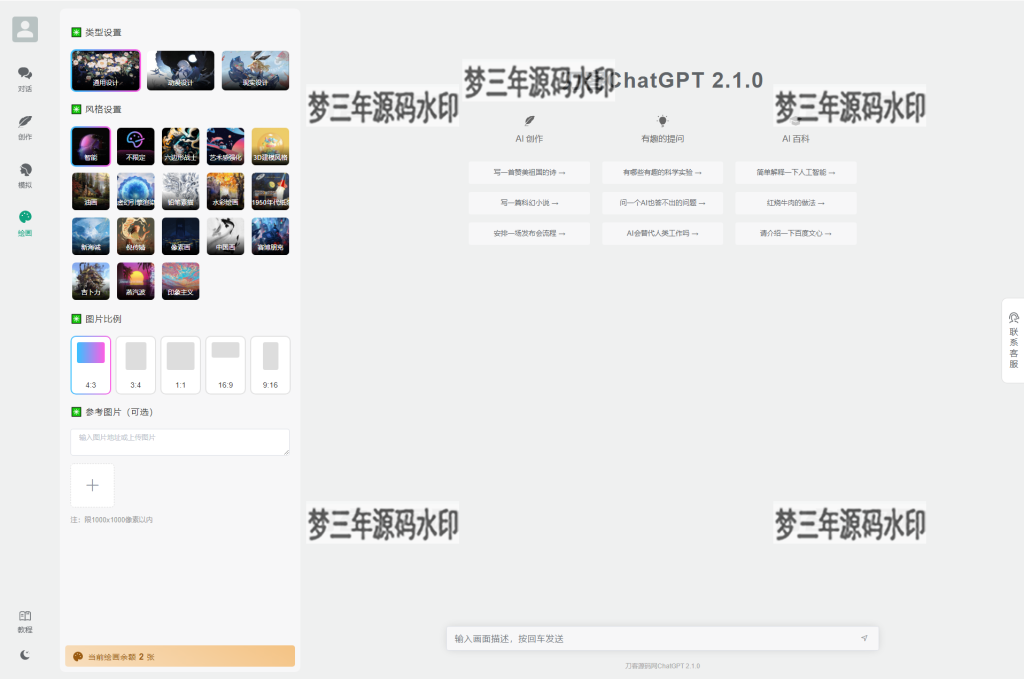Click prompt 请介绍一下百度文心
This screenshot has width=1024, height=679.
coord(795,233)
